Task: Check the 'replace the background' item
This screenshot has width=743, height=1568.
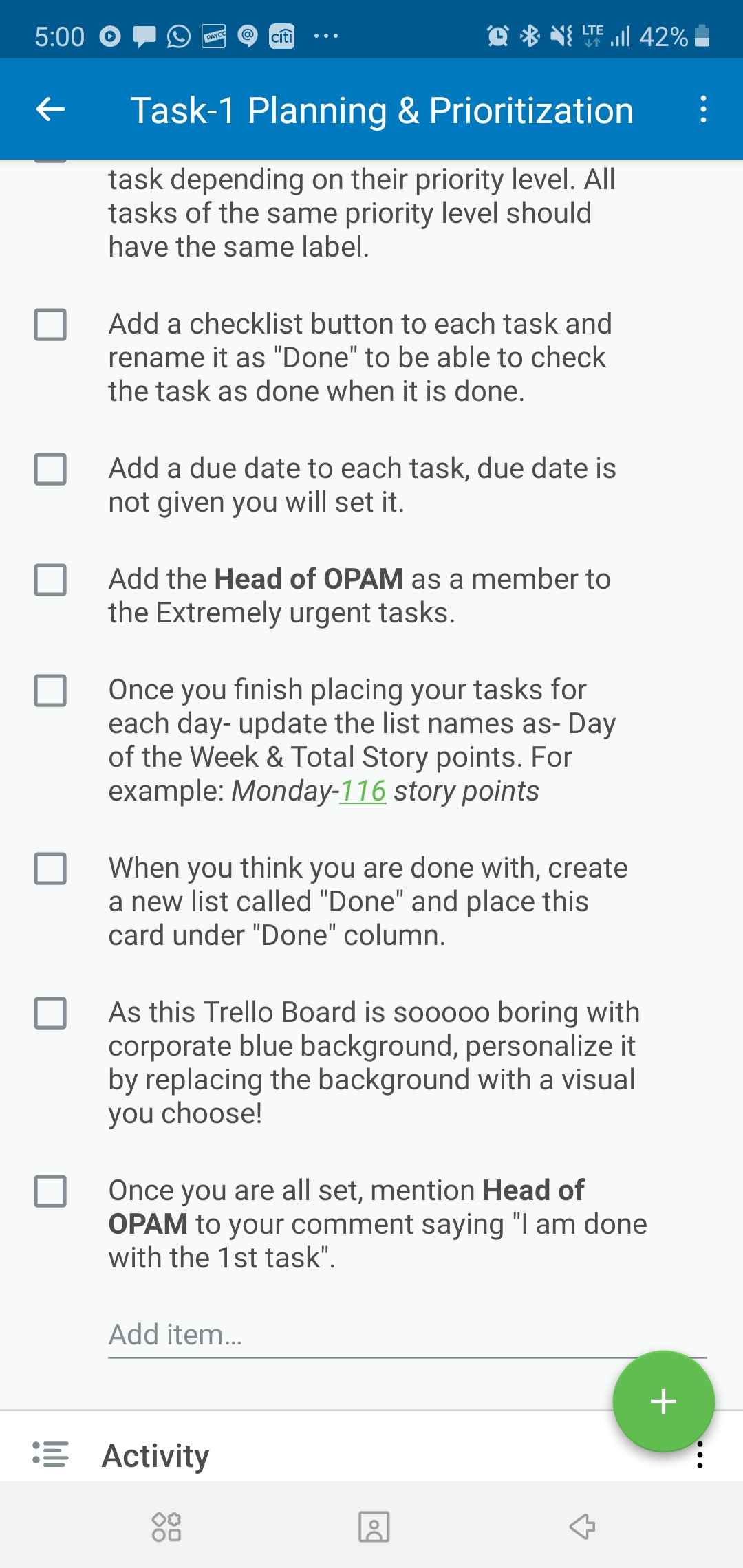Action: click(x=50, y=1013)
